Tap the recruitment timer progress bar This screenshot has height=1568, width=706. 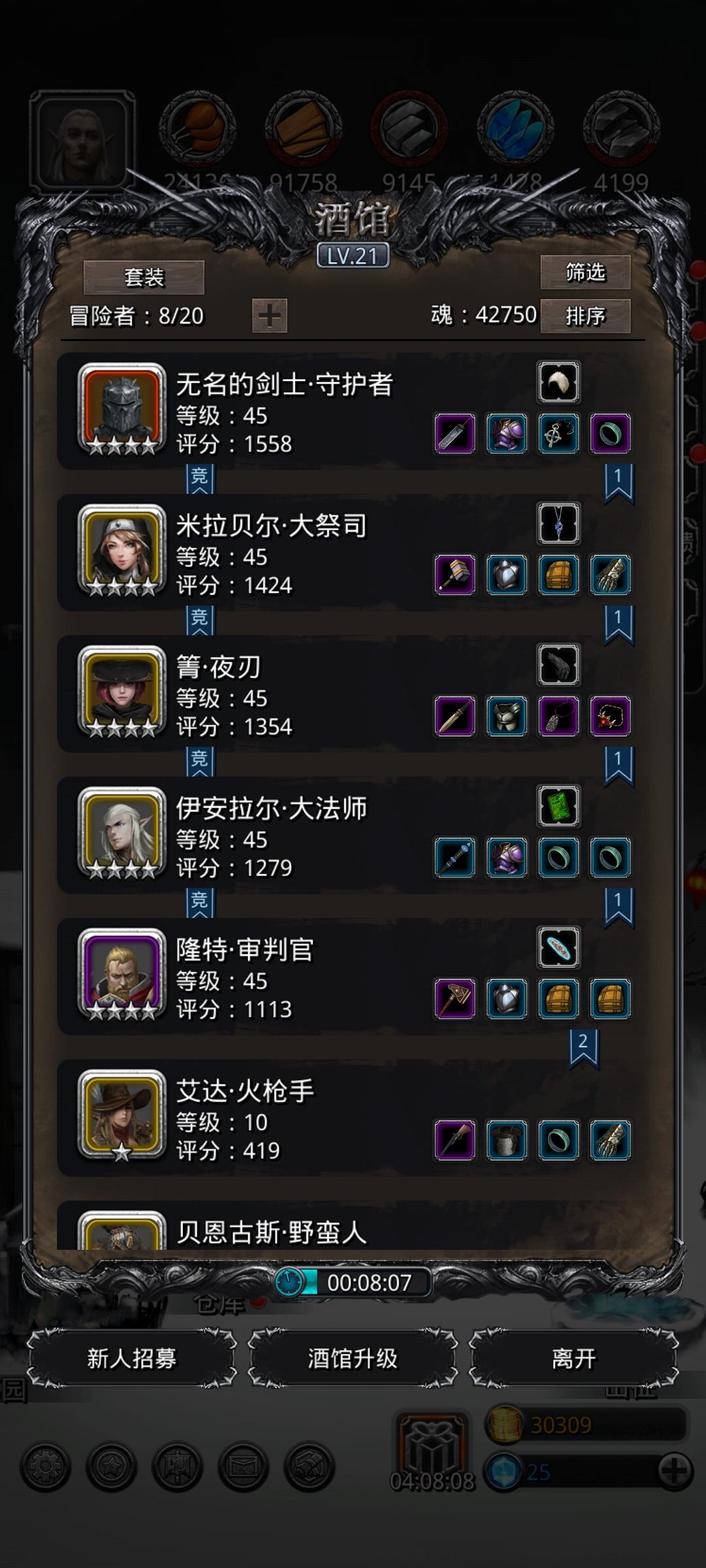click(x=353, y=1282)
